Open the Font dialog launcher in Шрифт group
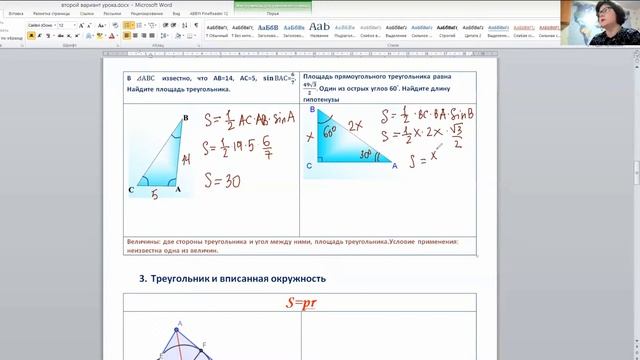This screenshot has height=360, width=640. 119,46
